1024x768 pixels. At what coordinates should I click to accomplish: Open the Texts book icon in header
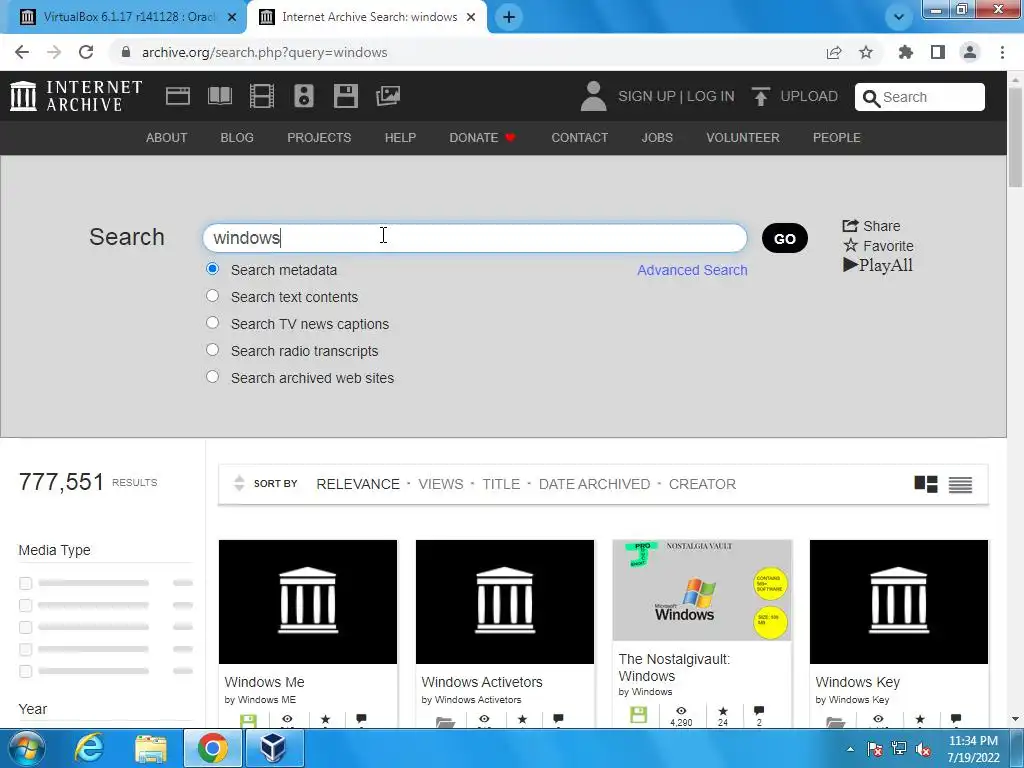point(220,96)
